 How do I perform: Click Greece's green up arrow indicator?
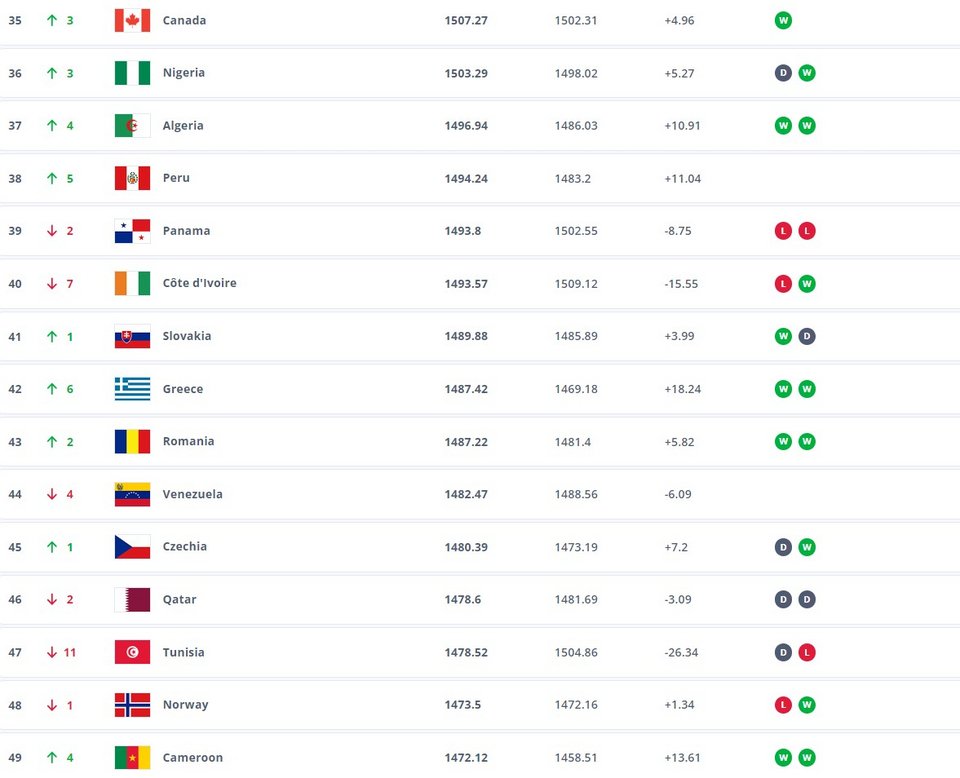pos(52,389)
